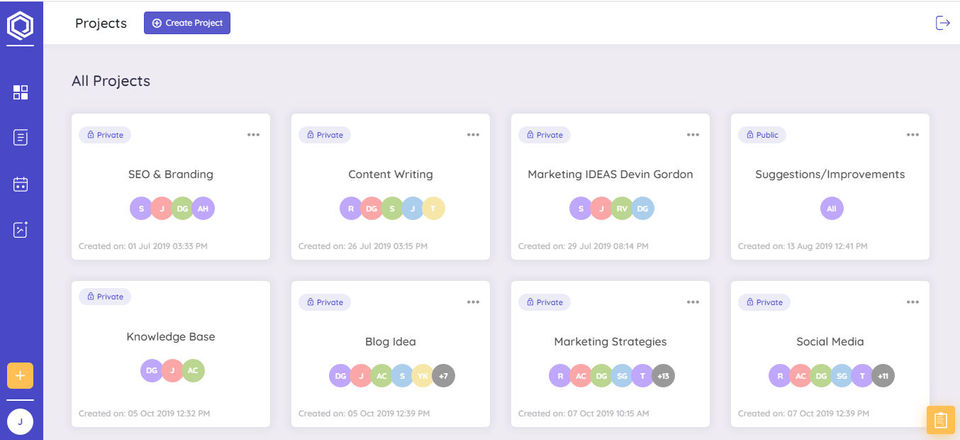
Task: Click the Create Project button
Action: (187, 23)
